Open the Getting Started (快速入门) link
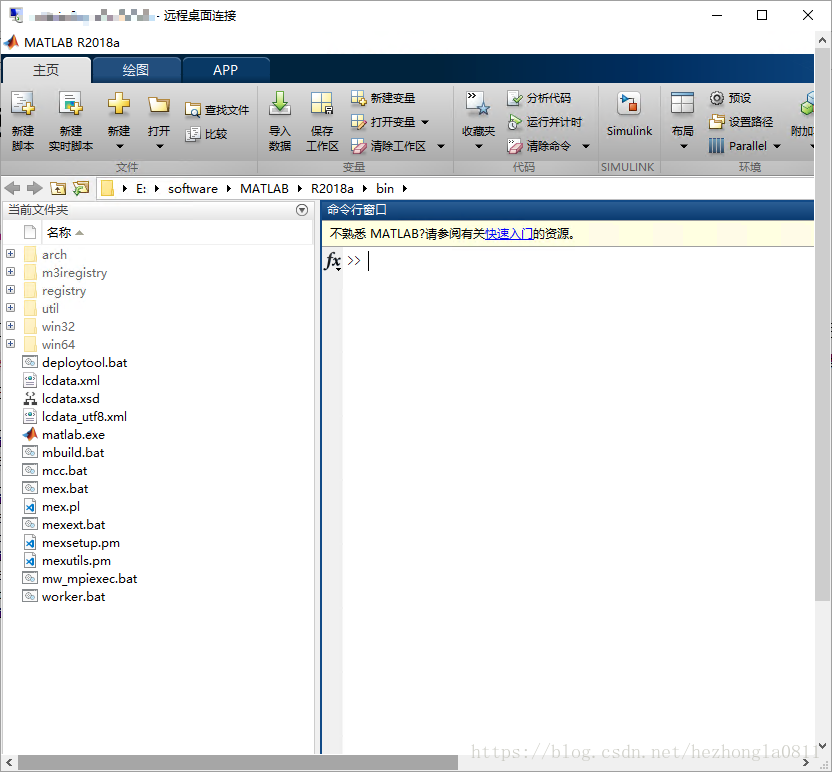This screenshot has height=772, width=832. pyautogui.click(x=509, y=233)
